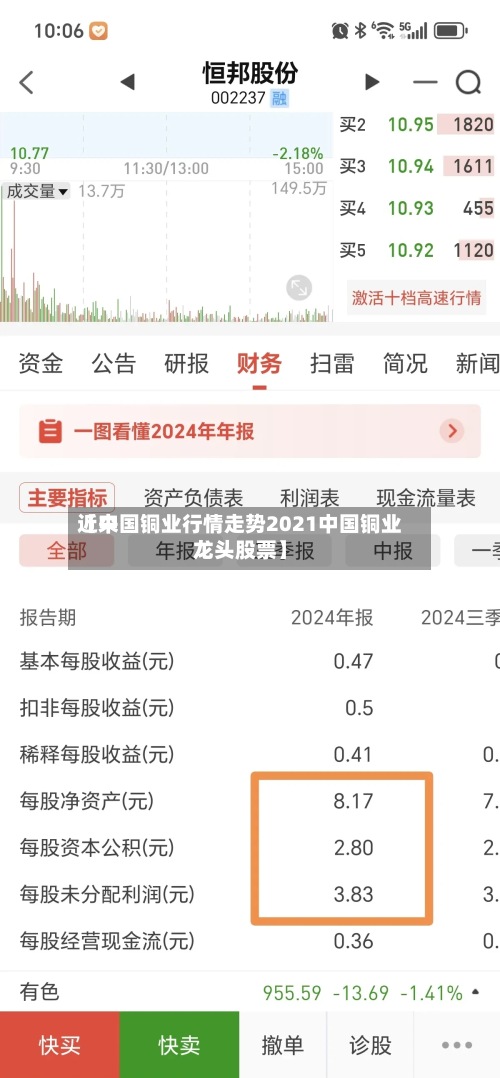
Task: Select the 主要指标 sub-tab
Action: pyautogui.click(x=67, y=498)
